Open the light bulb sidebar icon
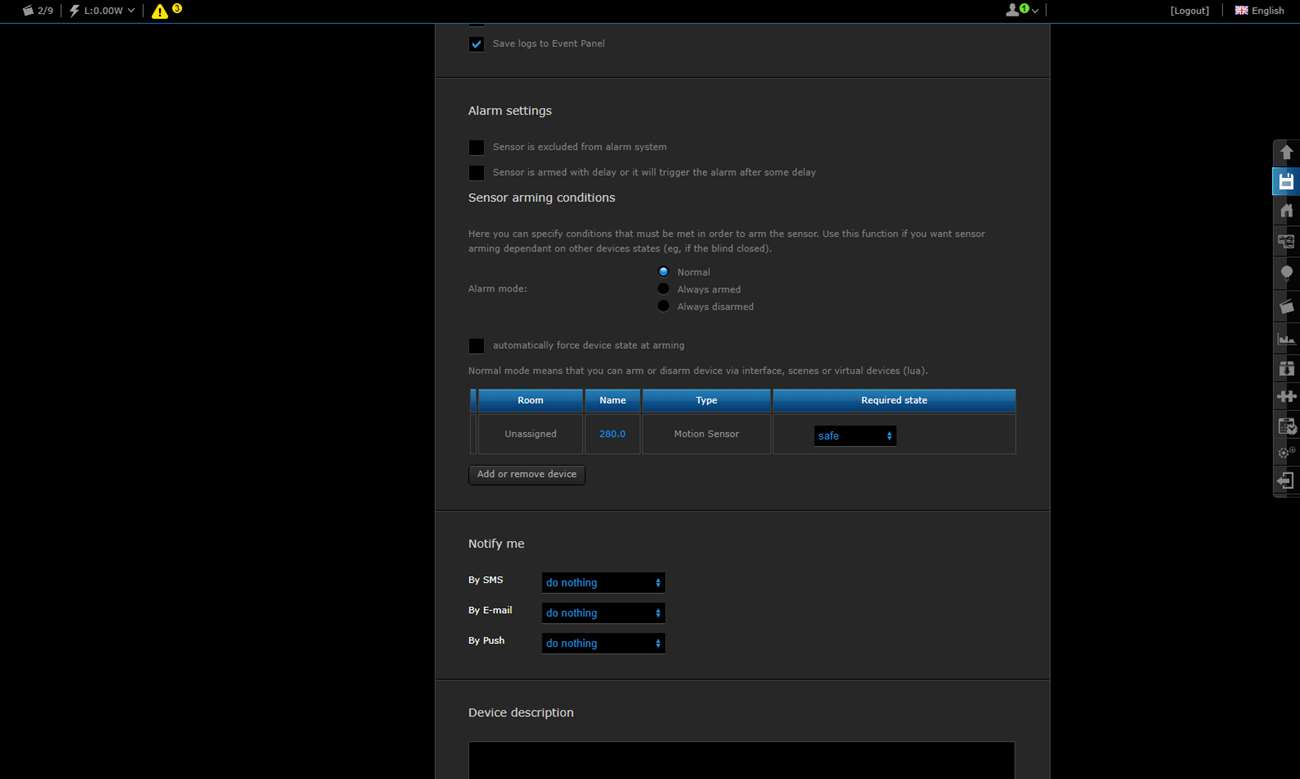Viewport: 1300px width, 779px height. coord(1286,272)
